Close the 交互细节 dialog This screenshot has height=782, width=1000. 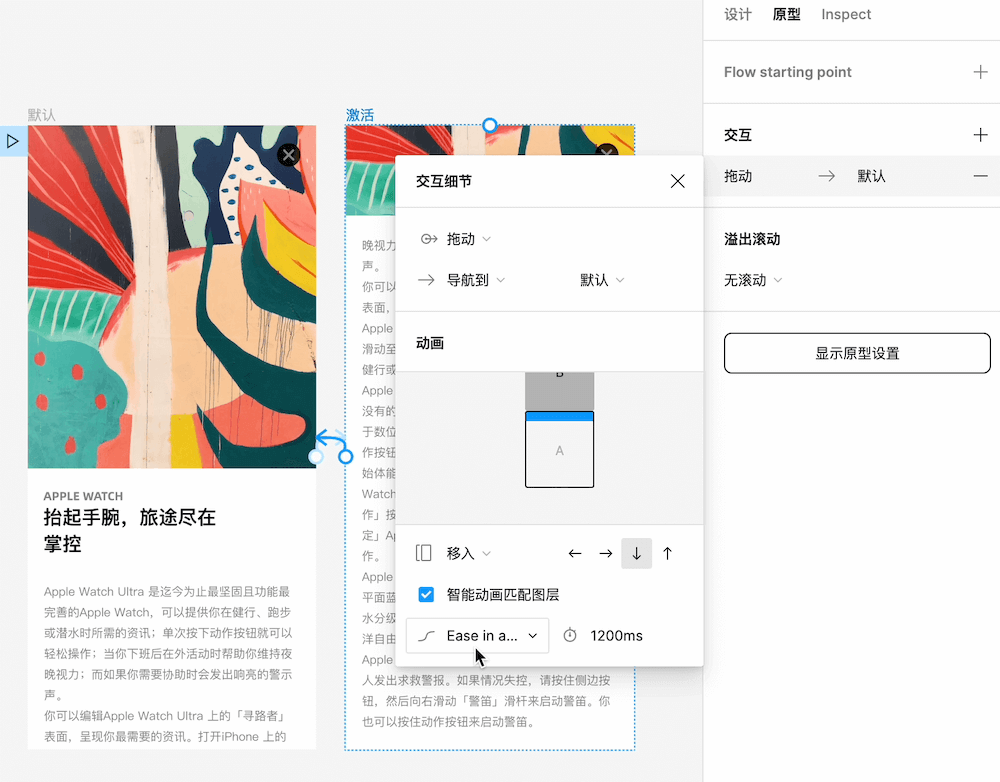click(x=677, y=181)
